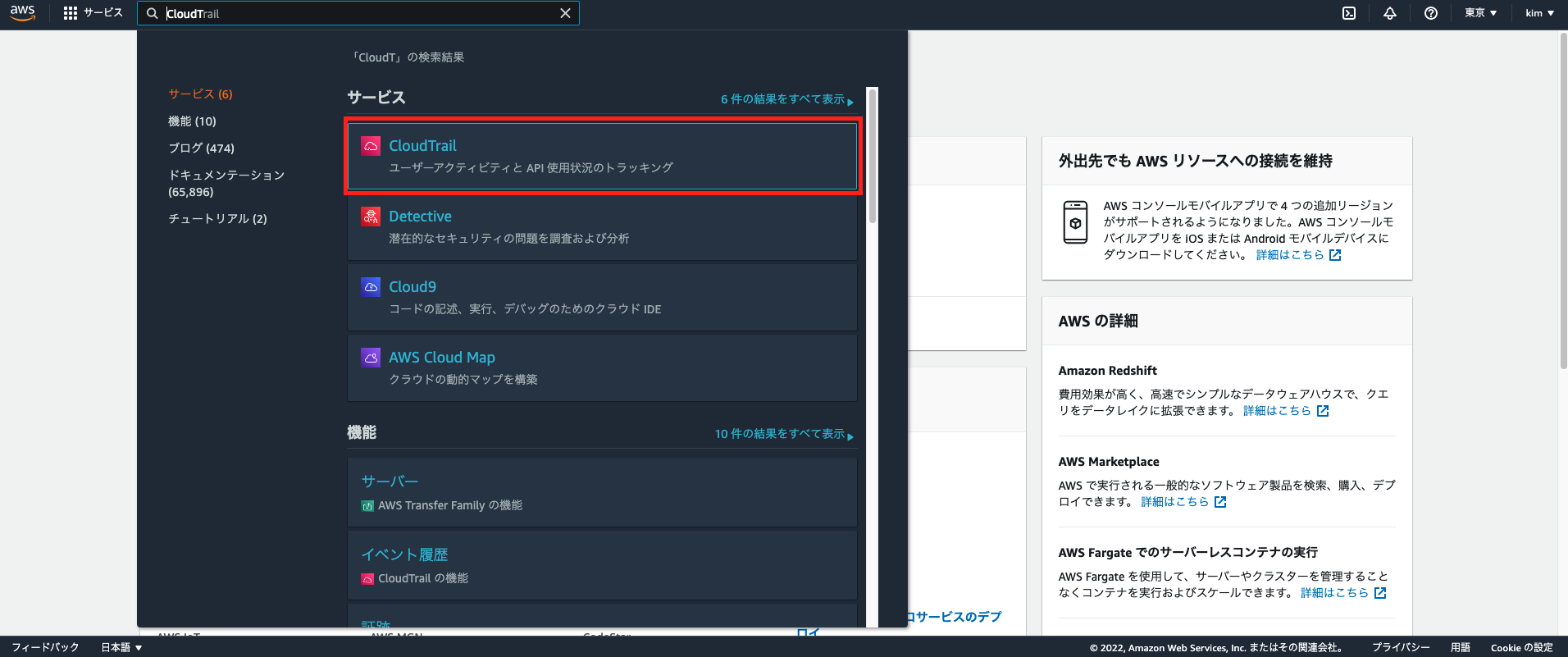
Task: Open AWS Marketplace 詳細はこちら link
Action: (x=1174, y=502)
